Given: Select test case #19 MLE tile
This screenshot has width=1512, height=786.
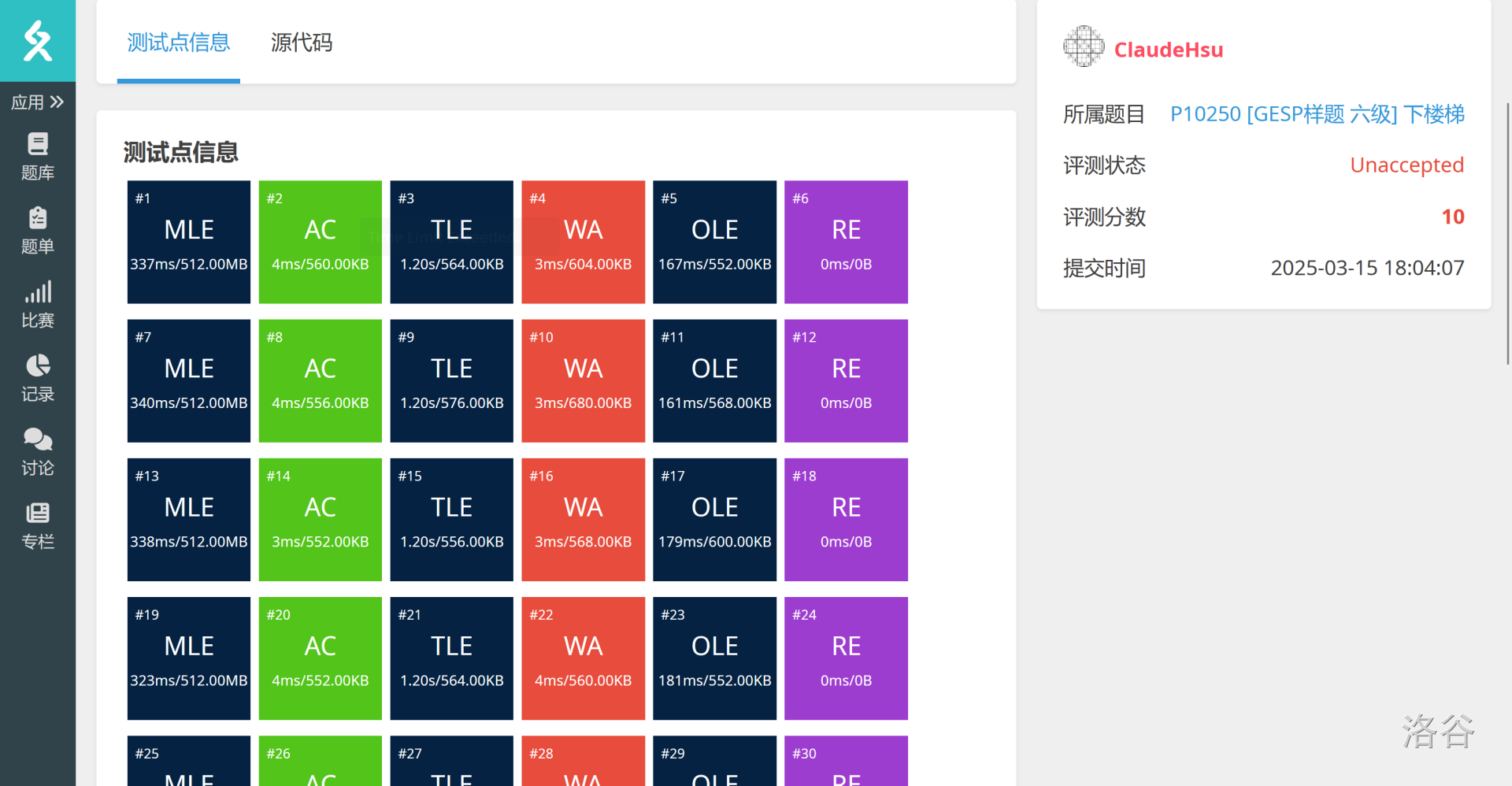Looking at the screenshot, I should click(189, 658).
